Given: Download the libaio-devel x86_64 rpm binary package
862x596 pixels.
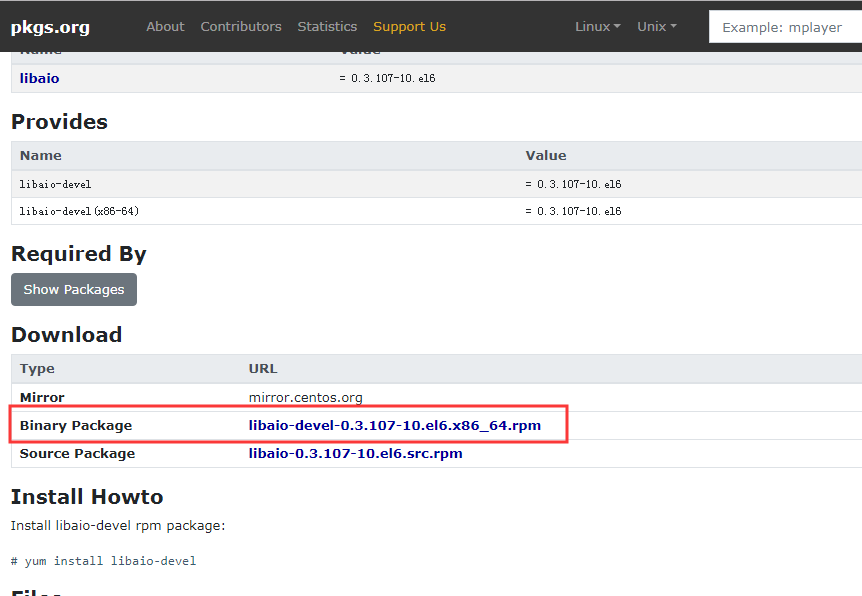Looking at the screenshot, I should pos(394,425).
